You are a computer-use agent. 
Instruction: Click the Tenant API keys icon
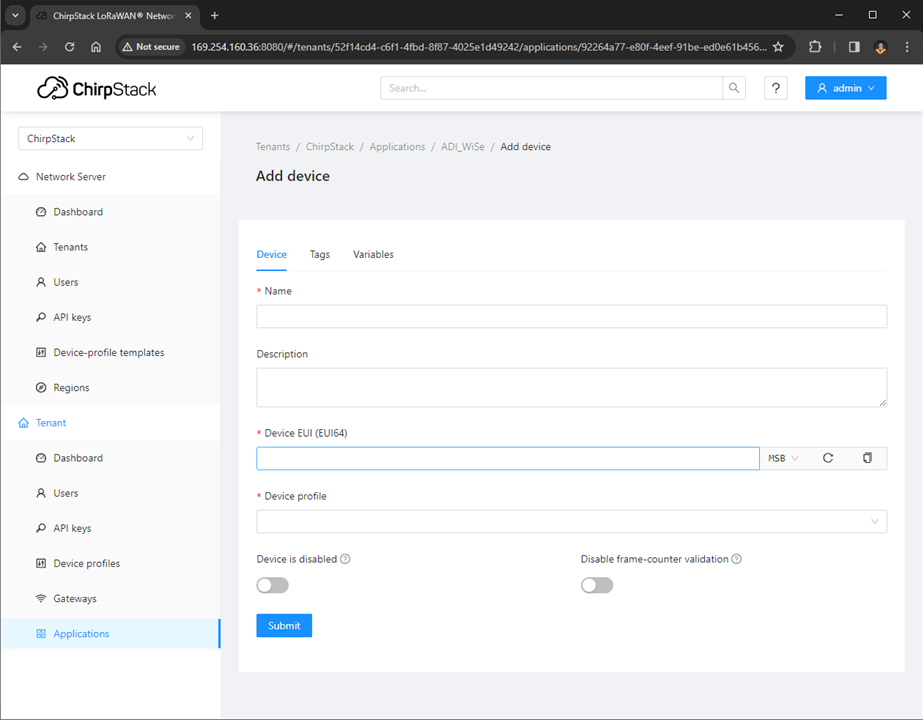tap(40, 527)
